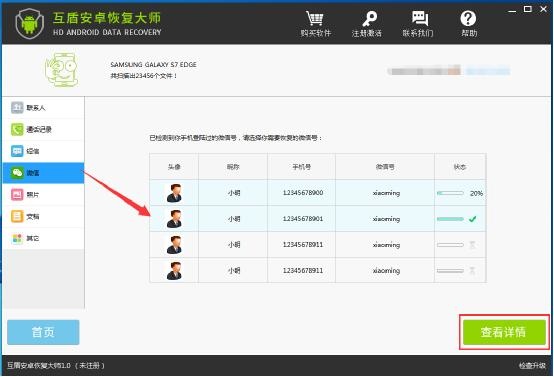Click the 昵称 column header
This screenshot has width=554, height=377.
pyautogui.click(x=233, y=167)
